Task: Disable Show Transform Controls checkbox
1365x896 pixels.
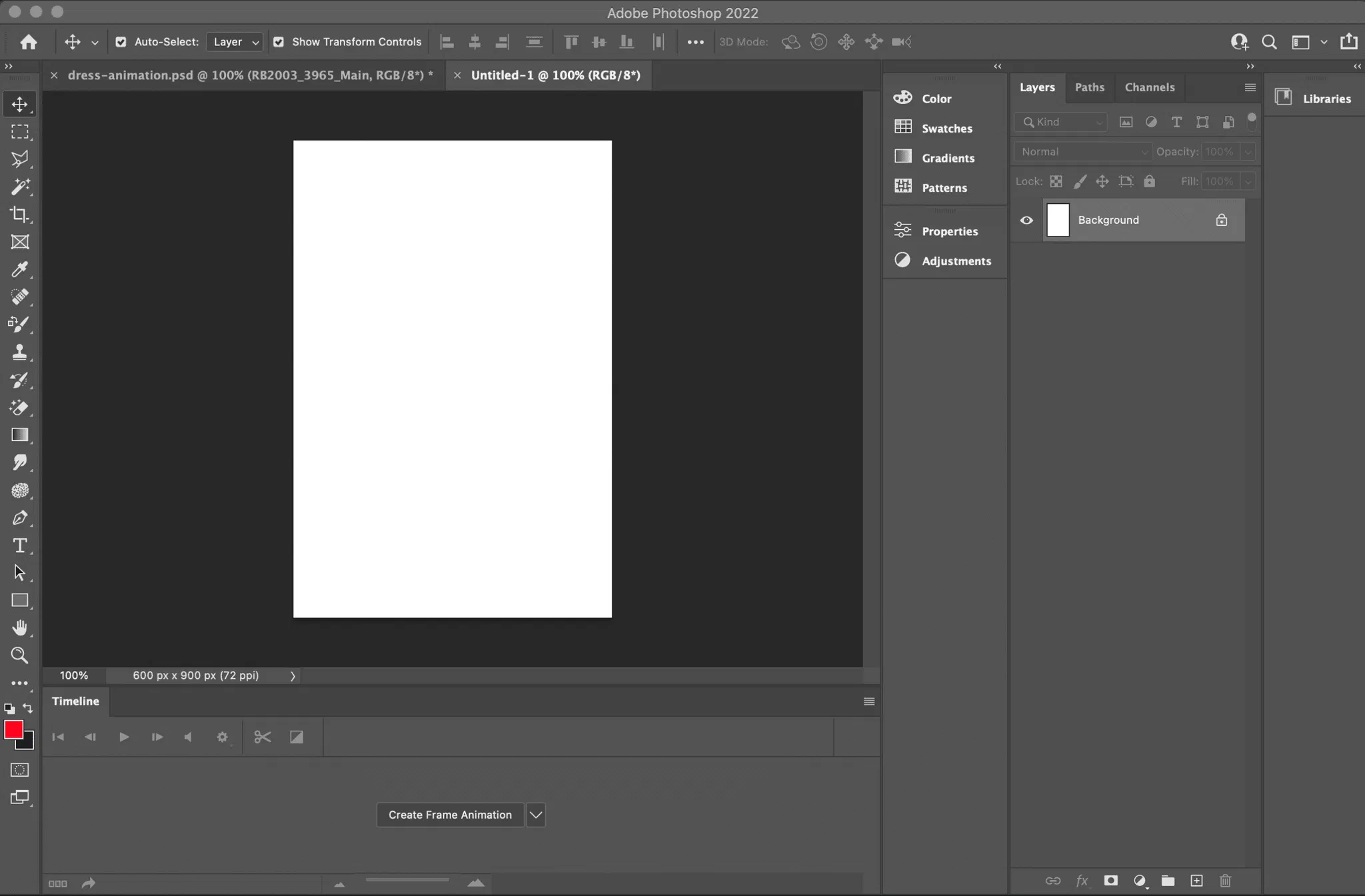Action: point(279,42)
